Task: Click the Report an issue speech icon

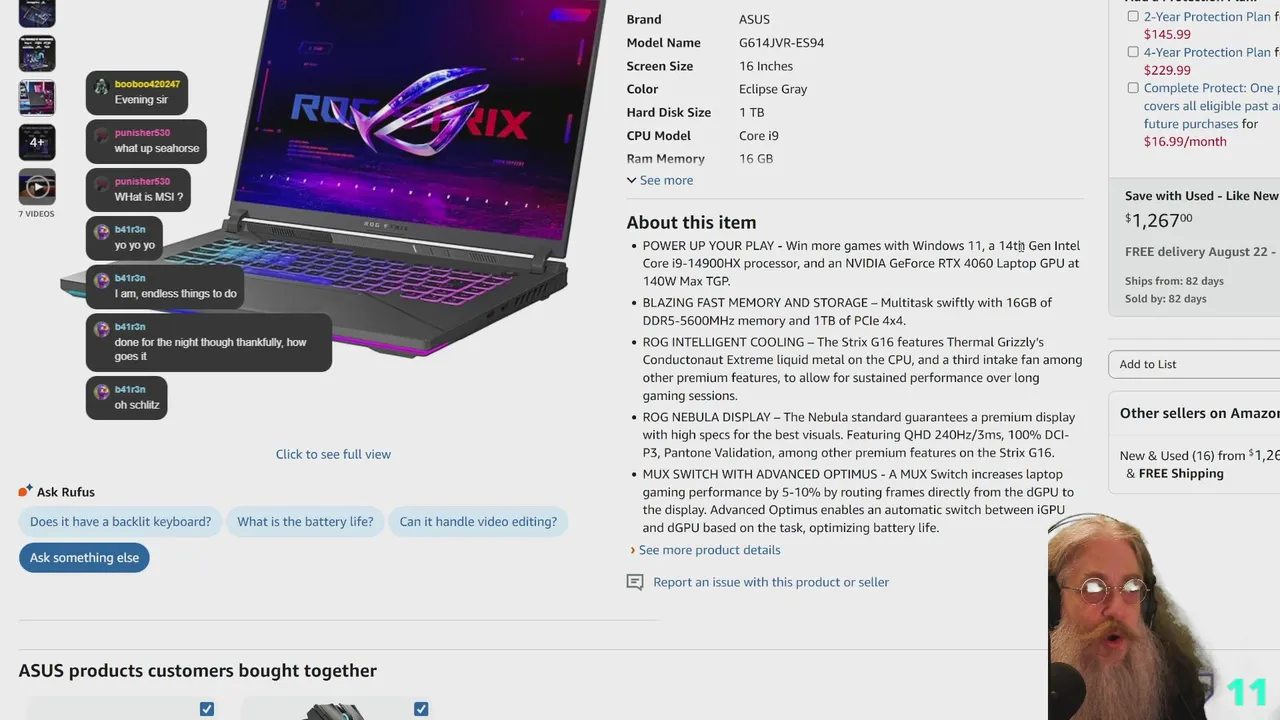Action: point(635,582)
